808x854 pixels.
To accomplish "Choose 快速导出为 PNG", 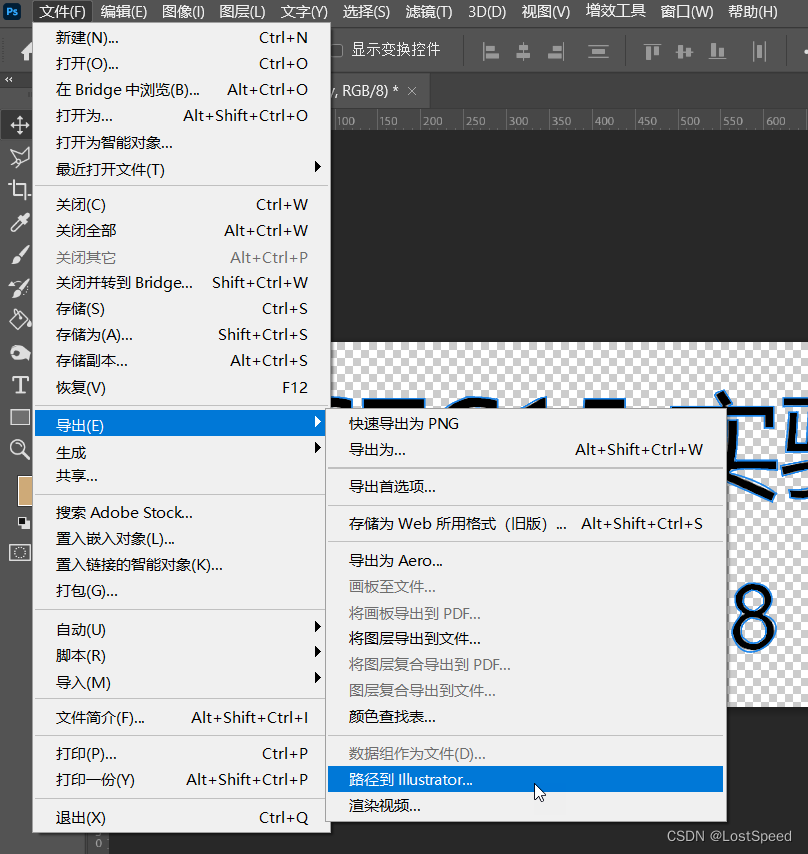I will [x=525, y=423].
